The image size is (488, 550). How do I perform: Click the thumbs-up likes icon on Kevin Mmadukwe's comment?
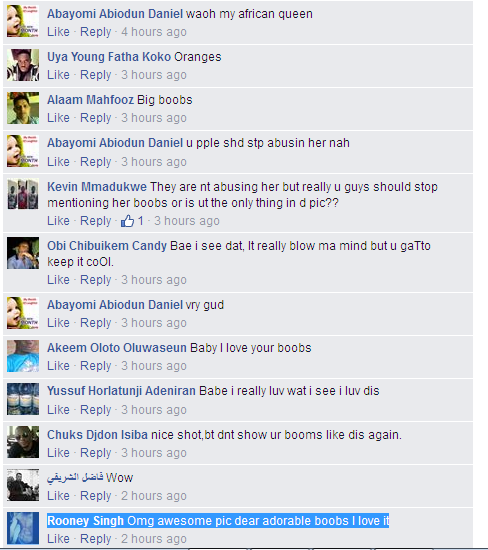click(x=127, y=221)
